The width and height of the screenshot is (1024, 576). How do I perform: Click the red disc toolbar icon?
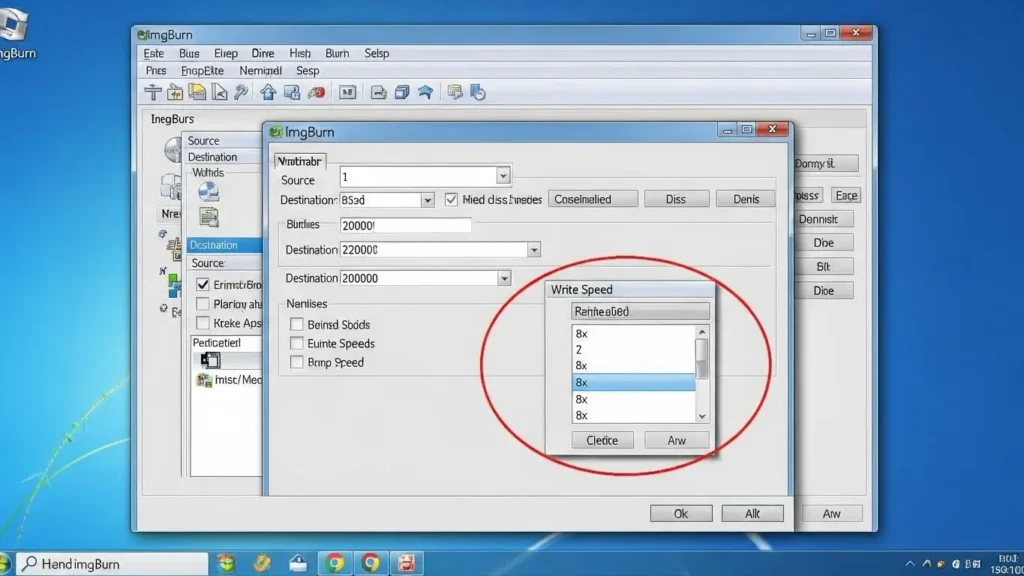click(316, 93)
